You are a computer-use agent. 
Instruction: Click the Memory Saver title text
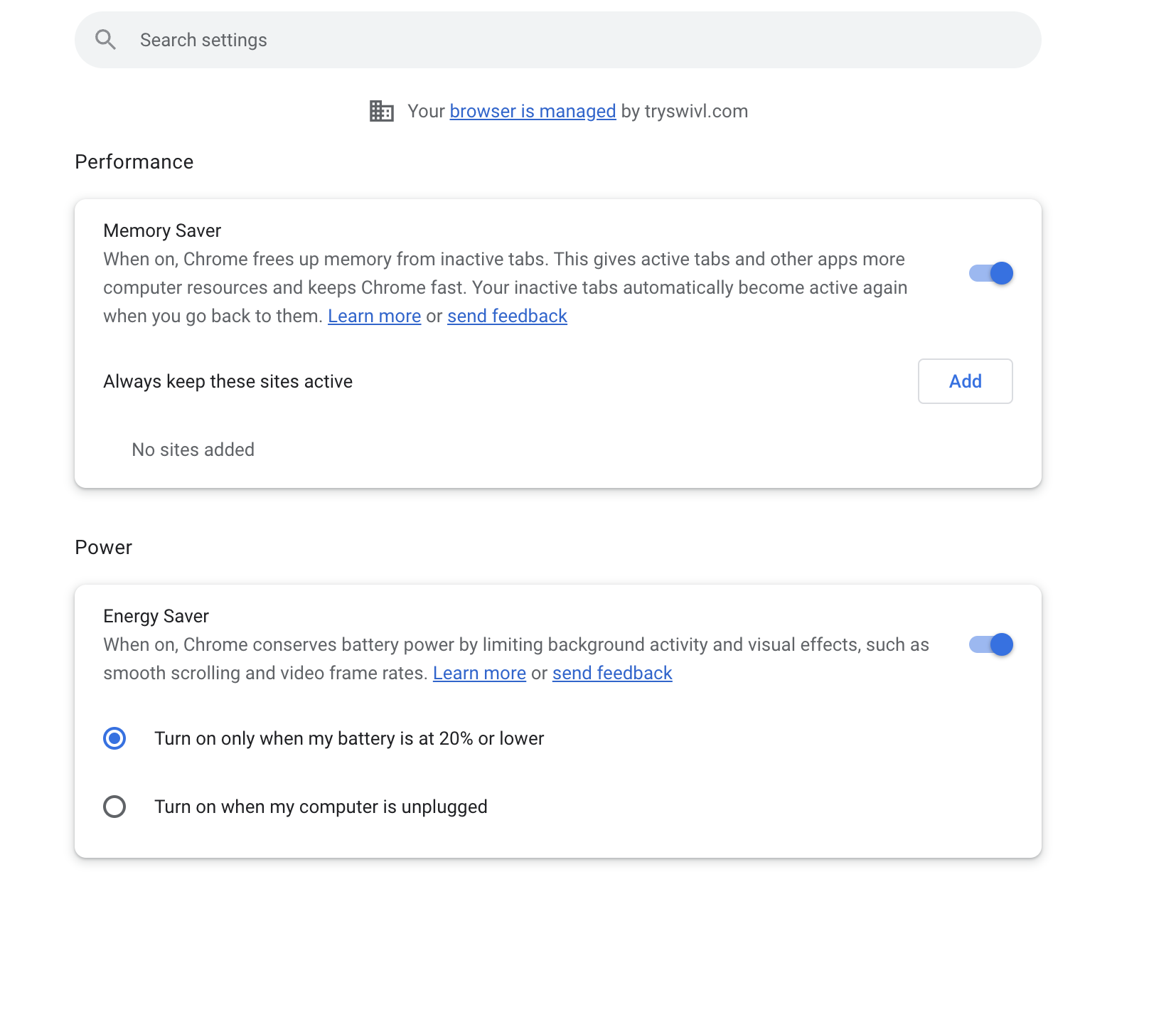[162, 230]
